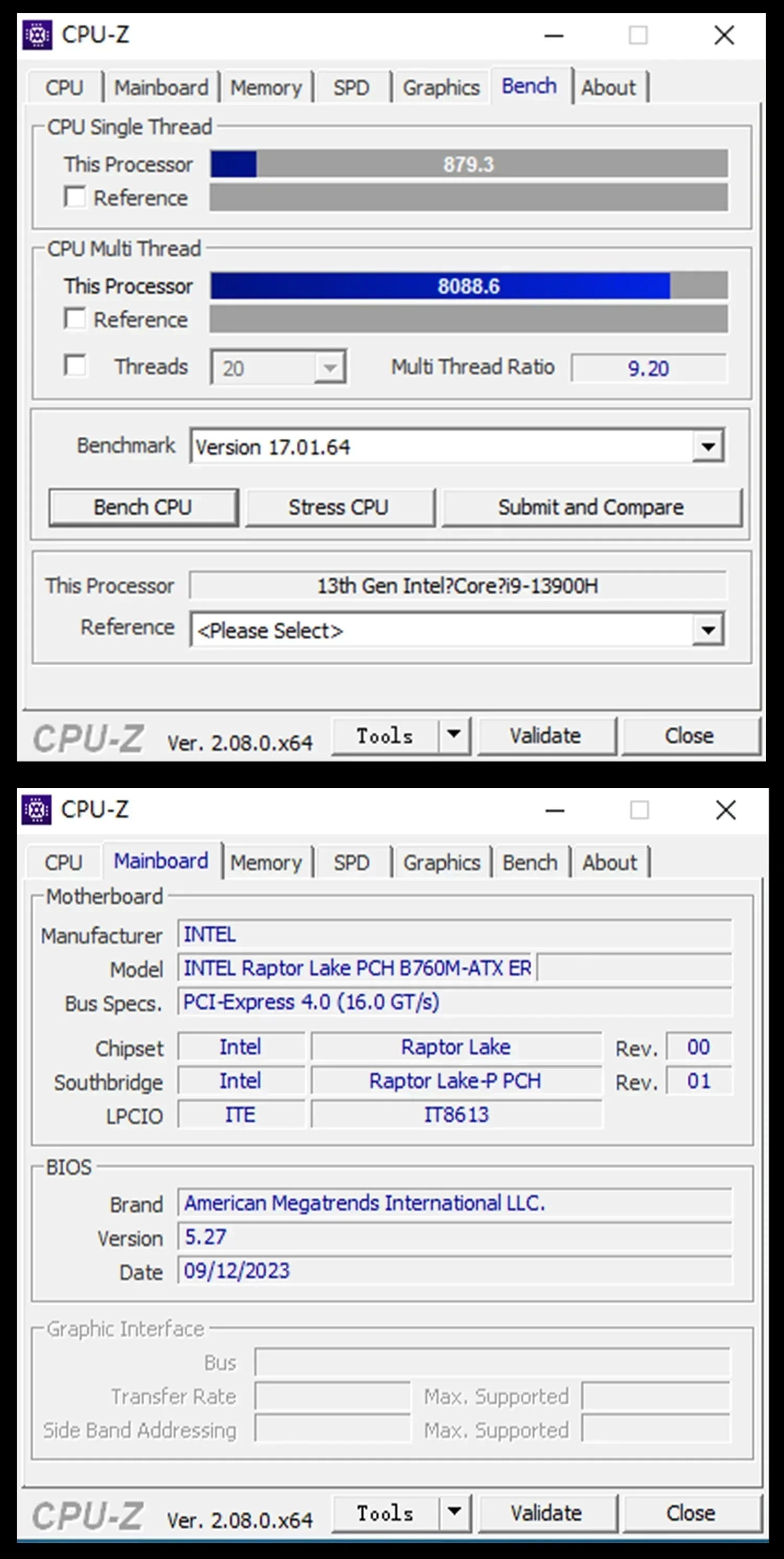Toggle the Threads checkbox
Viewport: 784px width, 1559px height.
[74, 365]
